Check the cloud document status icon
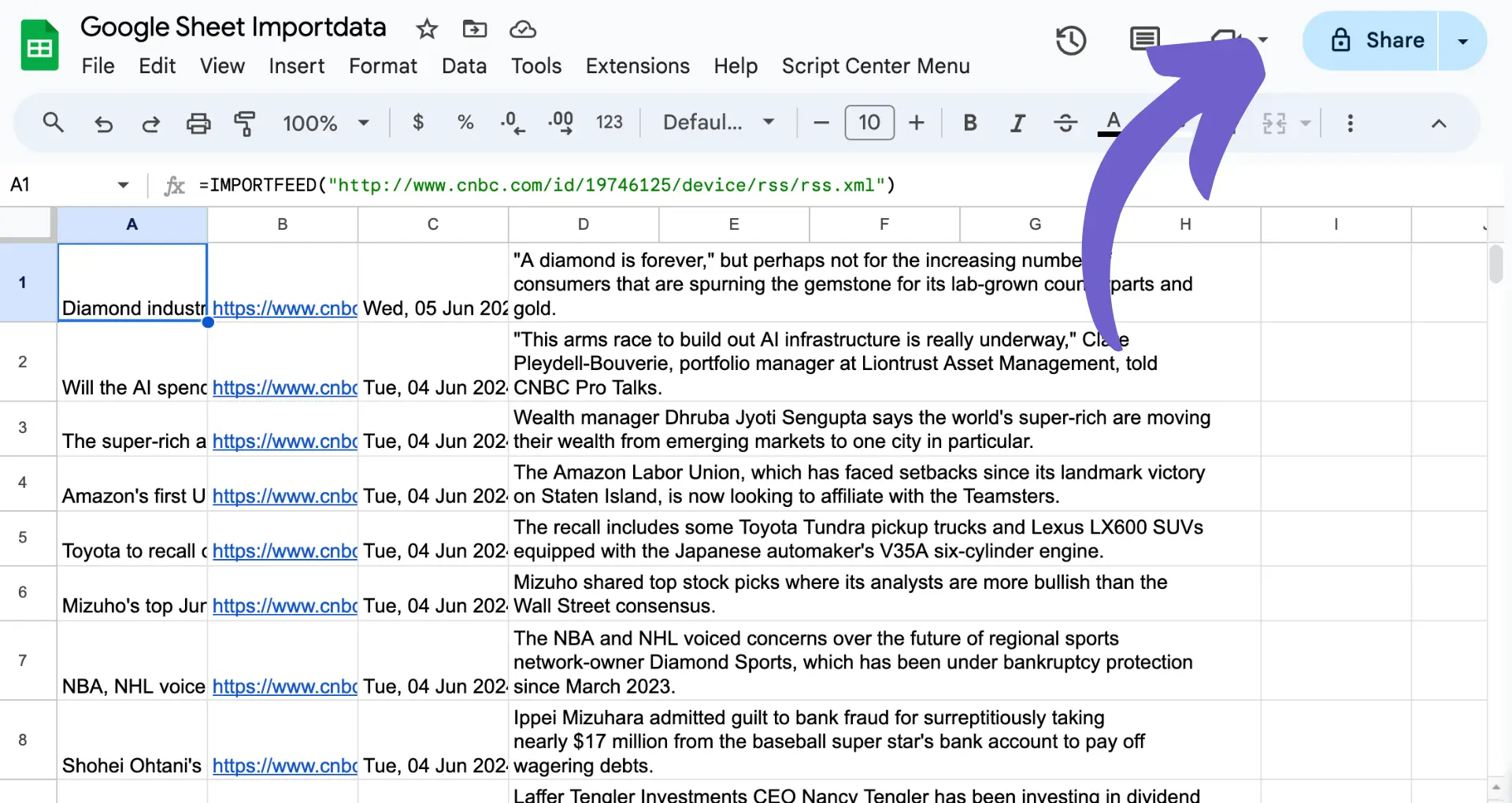This screenshot has height=803, width=1512. (x=523, y=29)
